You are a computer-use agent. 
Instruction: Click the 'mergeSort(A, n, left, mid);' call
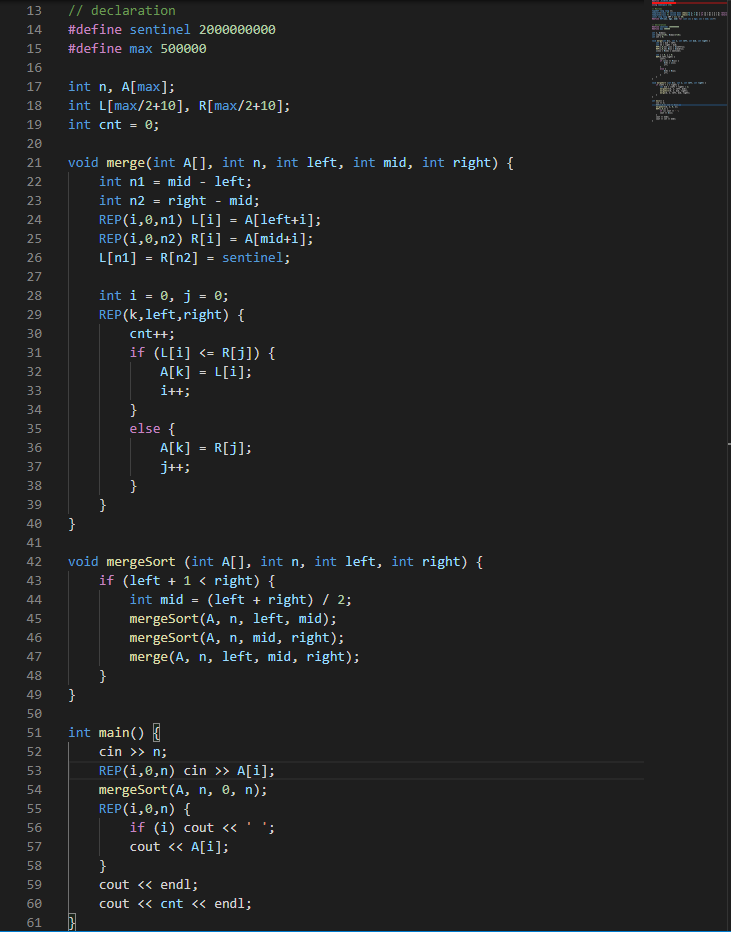(x=233, y=619)
